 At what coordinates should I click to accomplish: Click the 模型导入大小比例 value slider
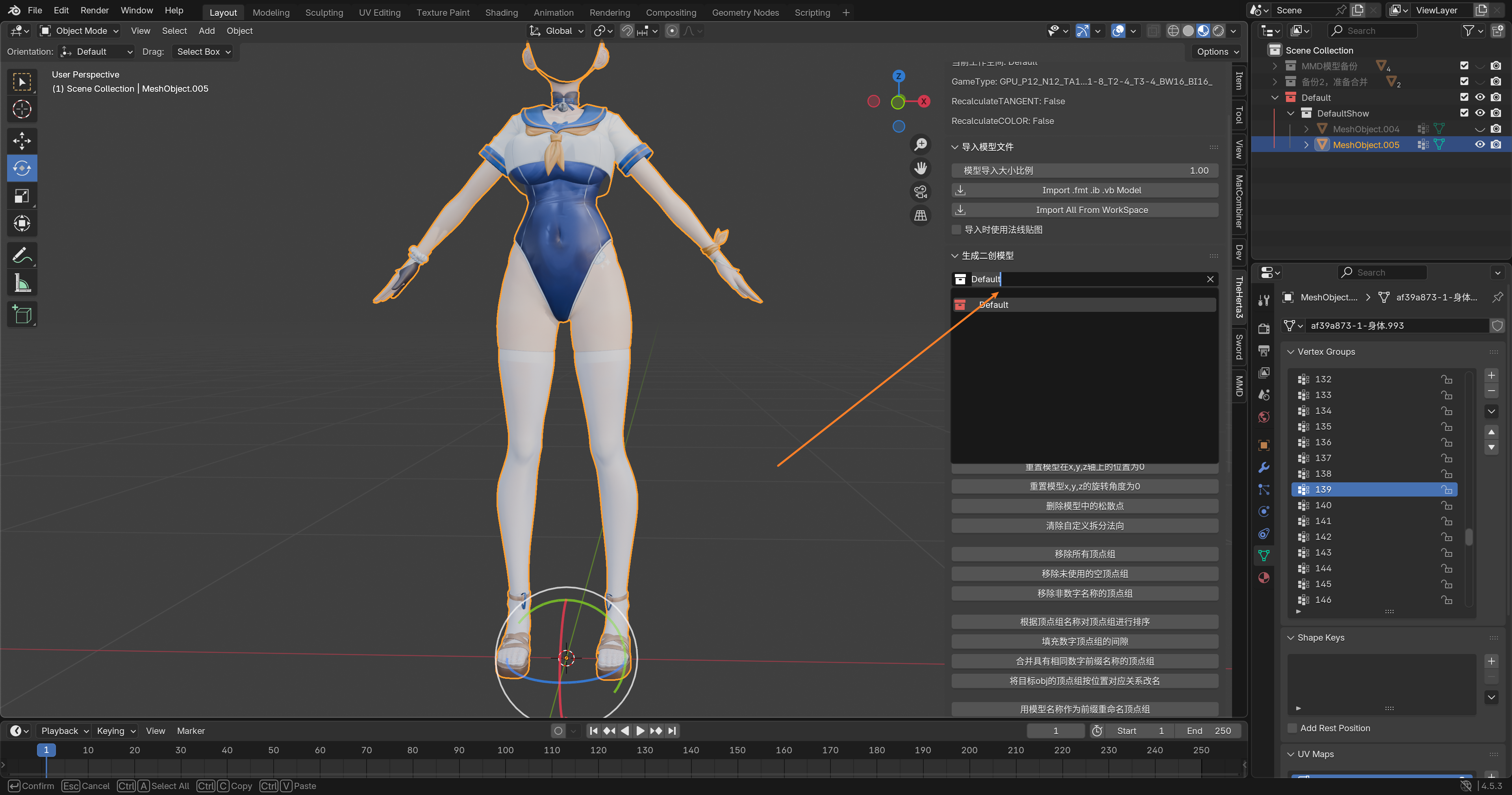click(x=1084, y=170)
